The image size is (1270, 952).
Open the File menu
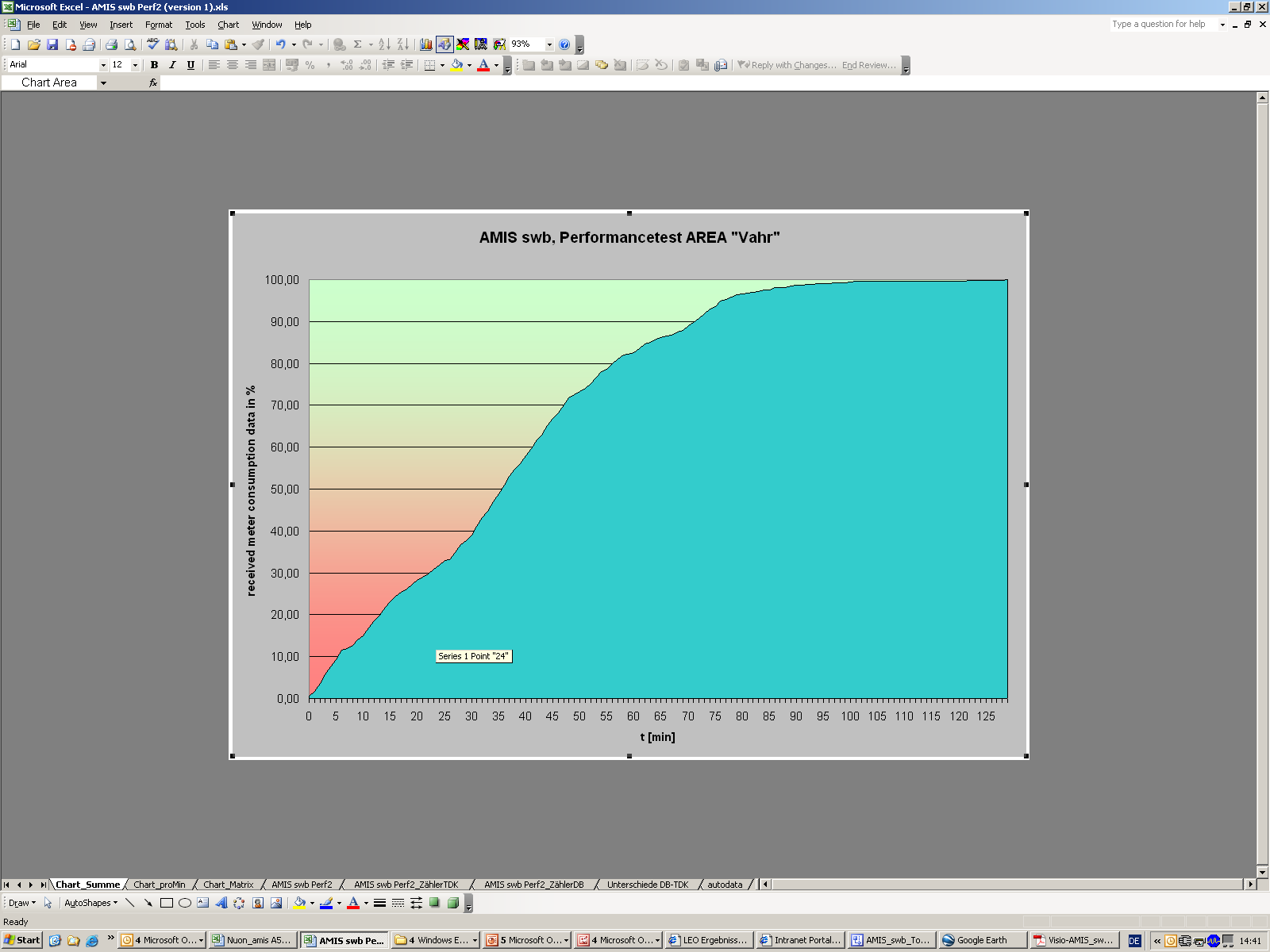[33, 25]
